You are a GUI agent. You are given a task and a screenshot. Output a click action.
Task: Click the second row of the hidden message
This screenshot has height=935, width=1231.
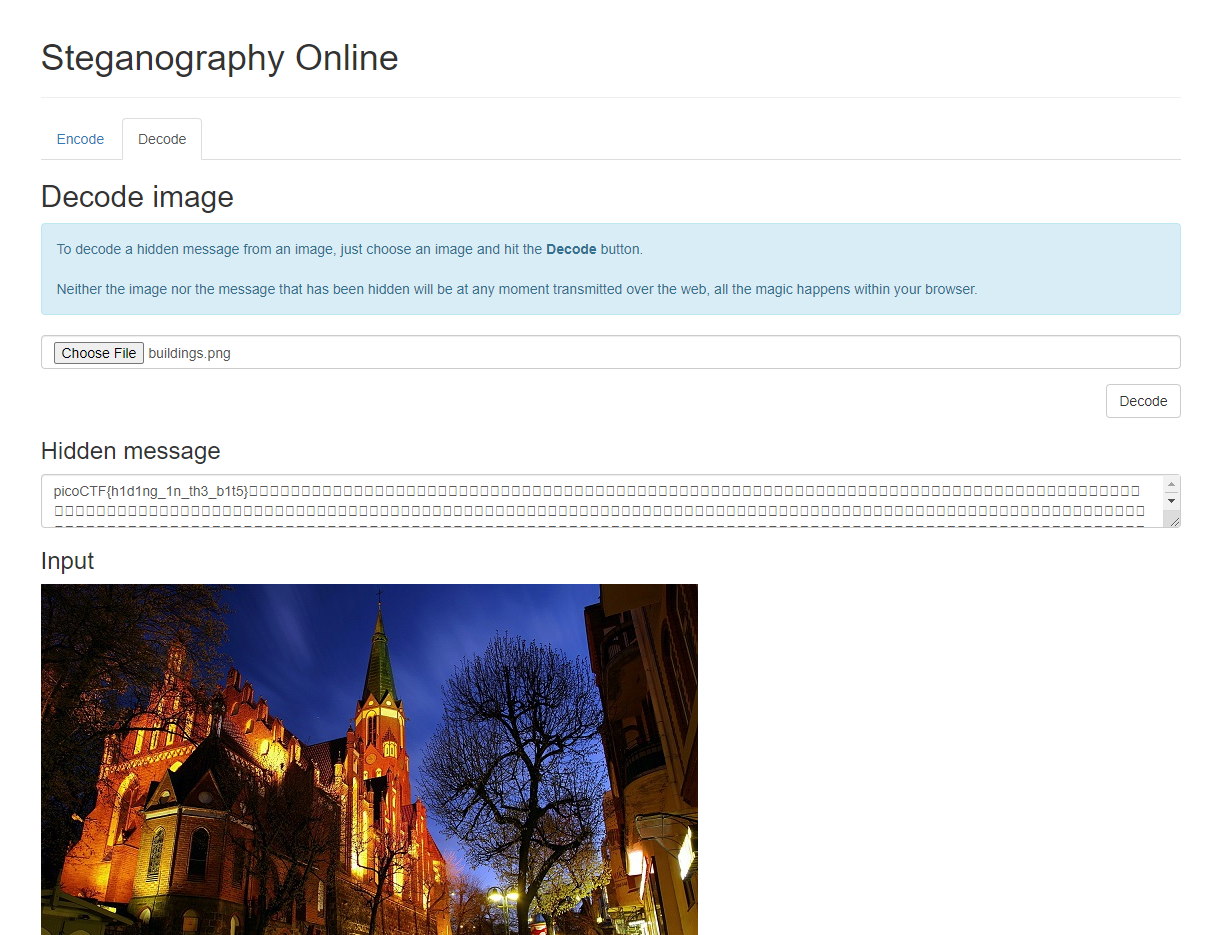coord(600,510)
